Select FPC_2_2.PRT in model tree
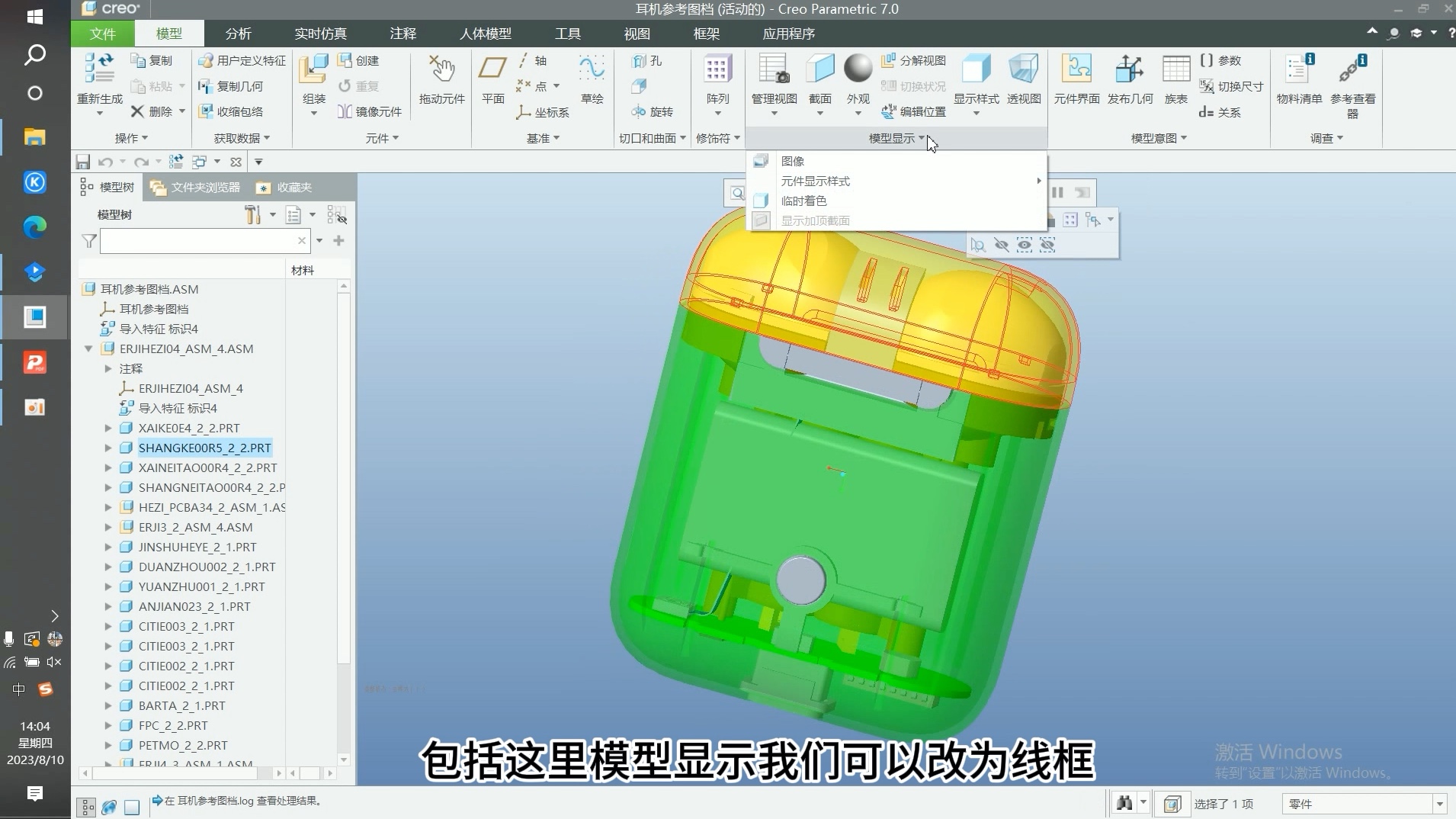1456x819 pixels. point(173,725)
